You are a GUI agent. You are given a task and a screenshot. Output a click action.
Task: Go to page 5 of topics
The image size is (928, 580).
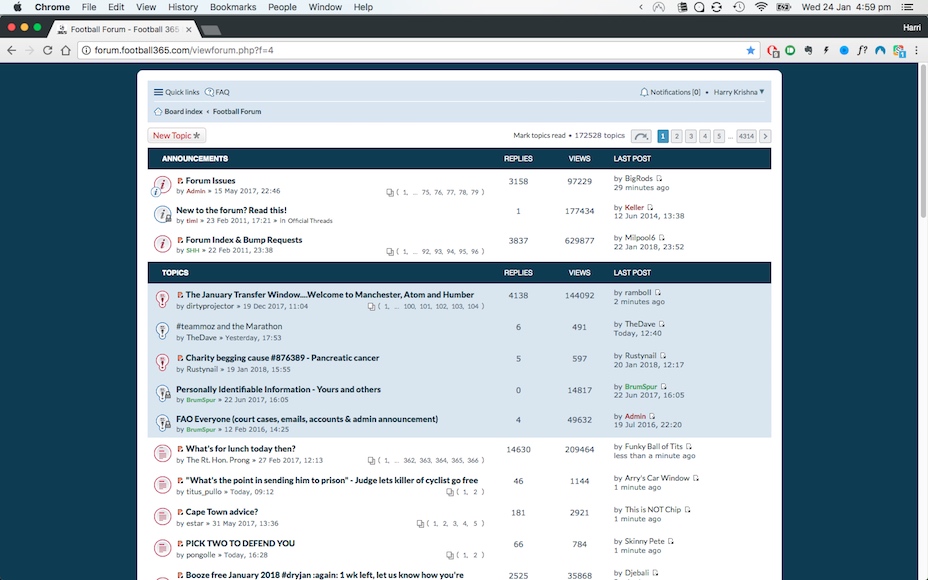(719, 136)
